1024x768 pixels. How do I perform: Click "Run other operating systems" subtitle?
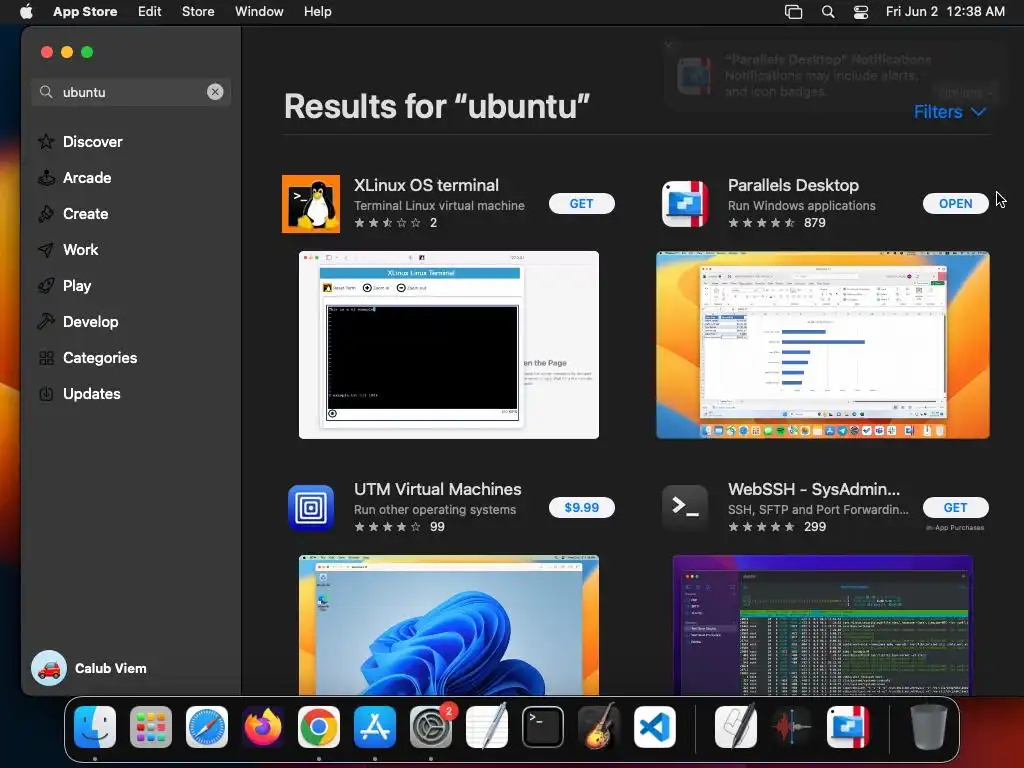pyautogui.click(x=435, y=509)
